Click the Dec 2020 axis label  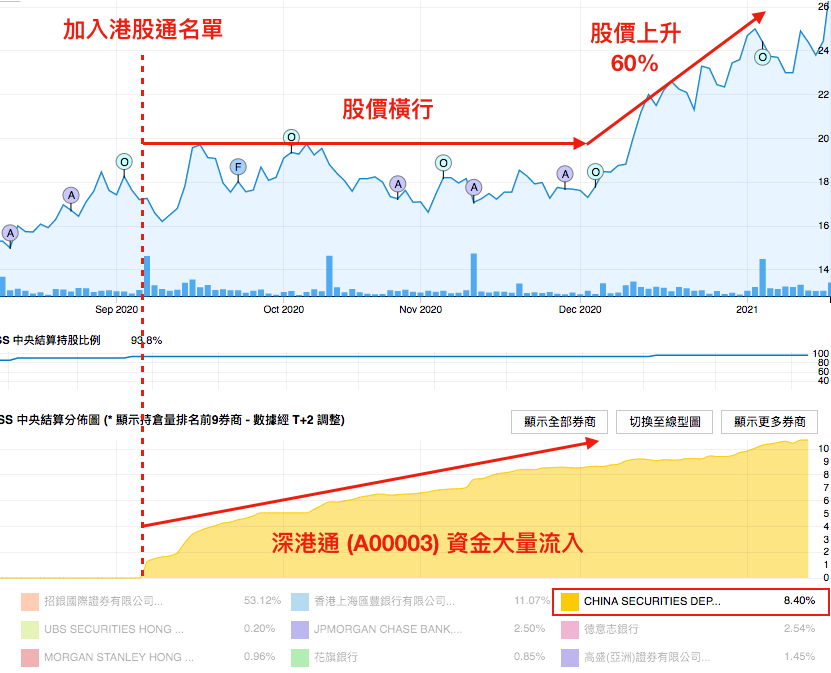tap(580, 309)
